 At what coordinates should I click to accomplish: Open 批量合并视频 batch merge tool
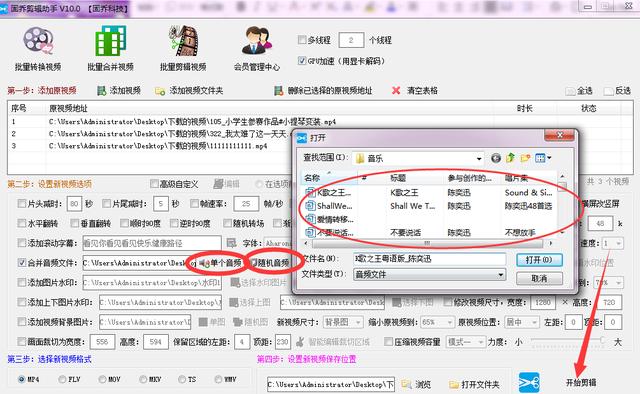(110, 48)
